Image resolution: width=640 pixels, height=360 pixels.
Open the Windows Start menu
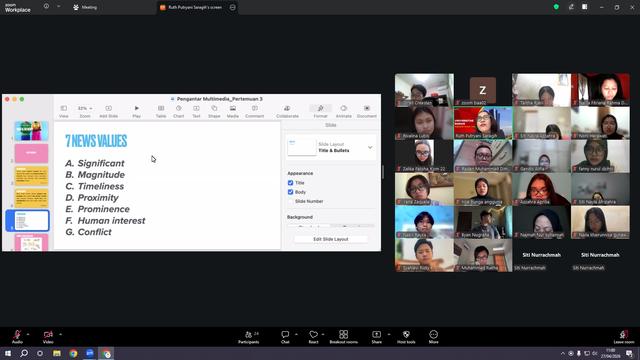8,353
